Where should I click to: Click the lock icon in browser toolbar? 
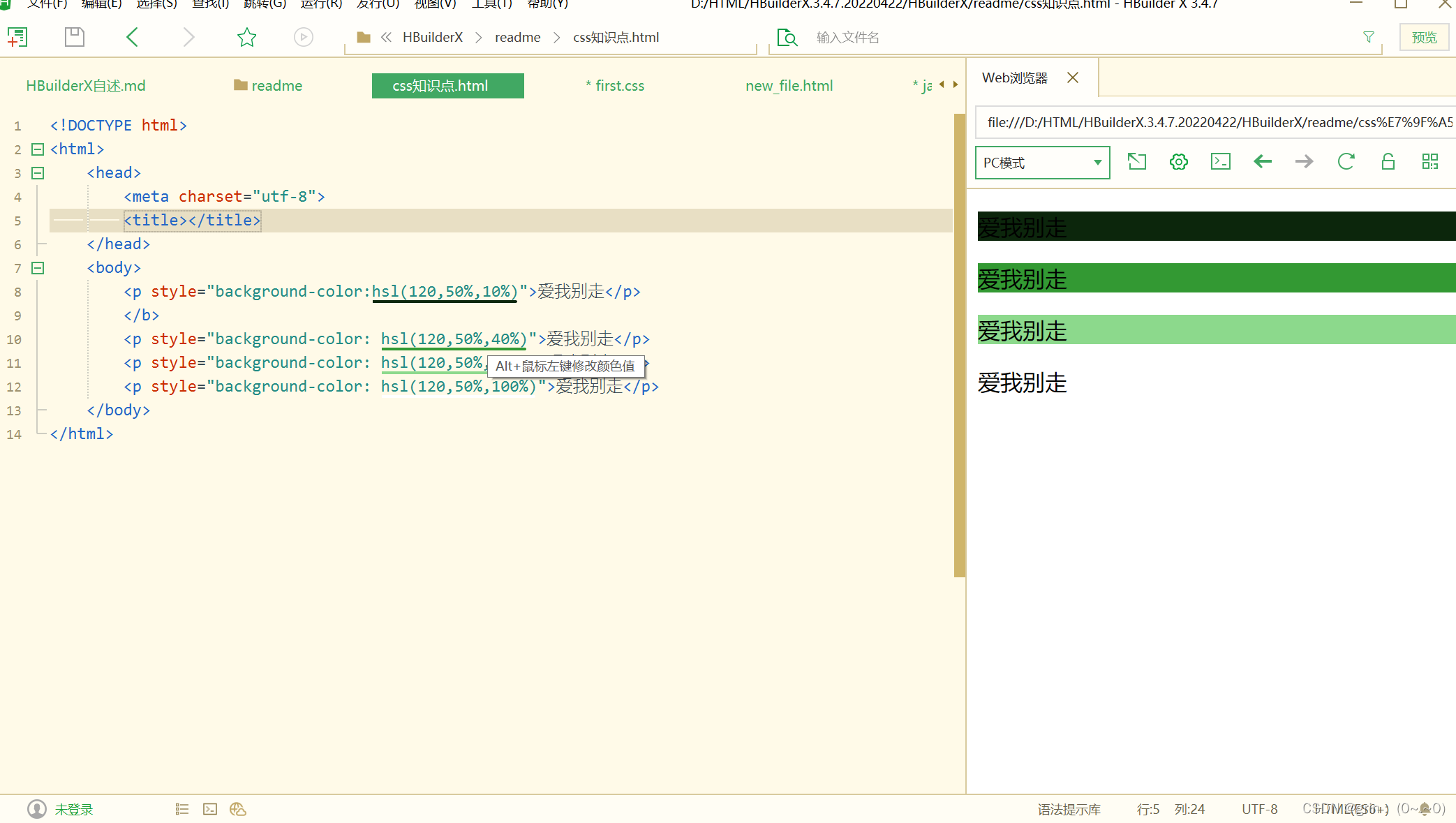(x=1388, y=161)
